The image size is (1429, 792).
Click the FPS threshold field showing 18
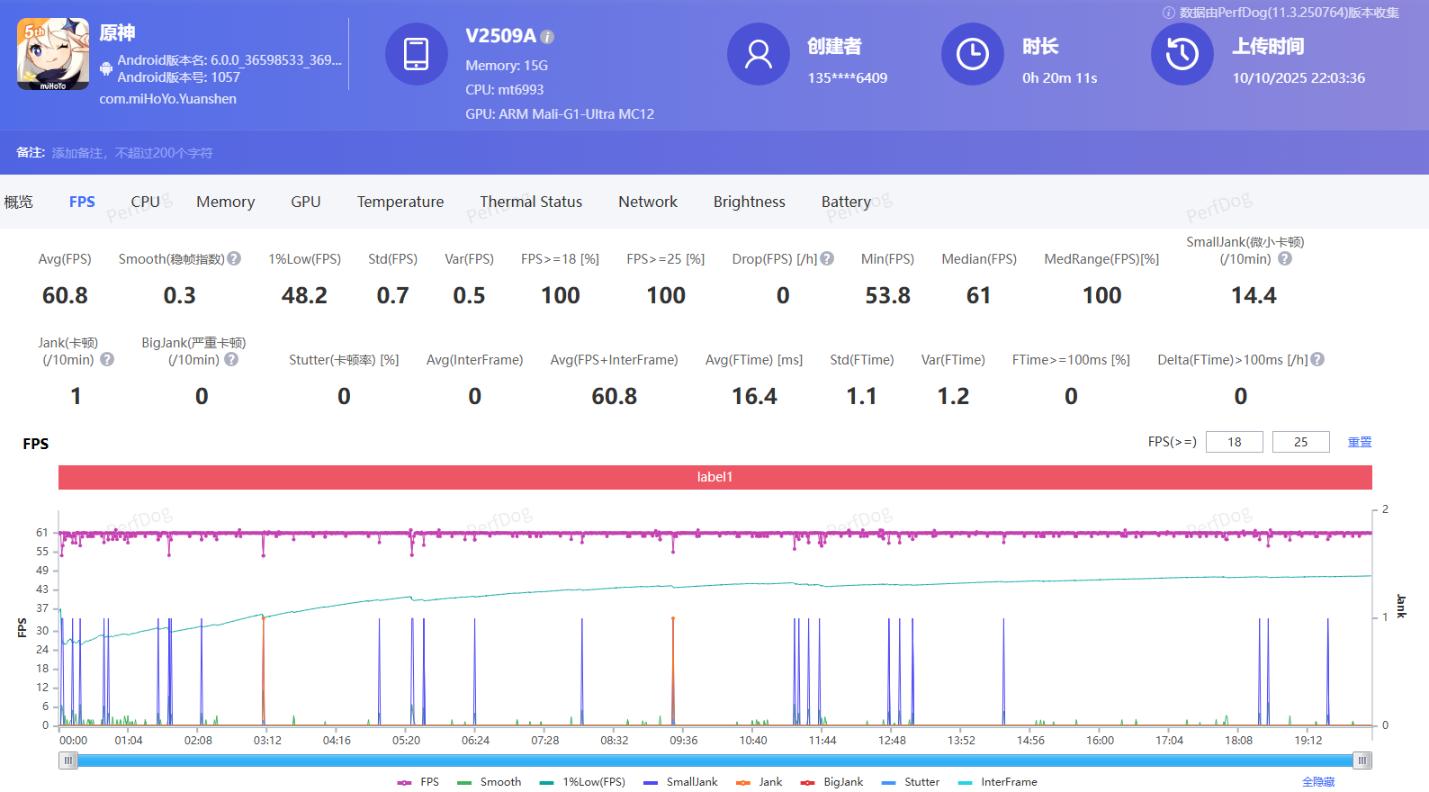pyautogui.click(x=1234, y=442)
